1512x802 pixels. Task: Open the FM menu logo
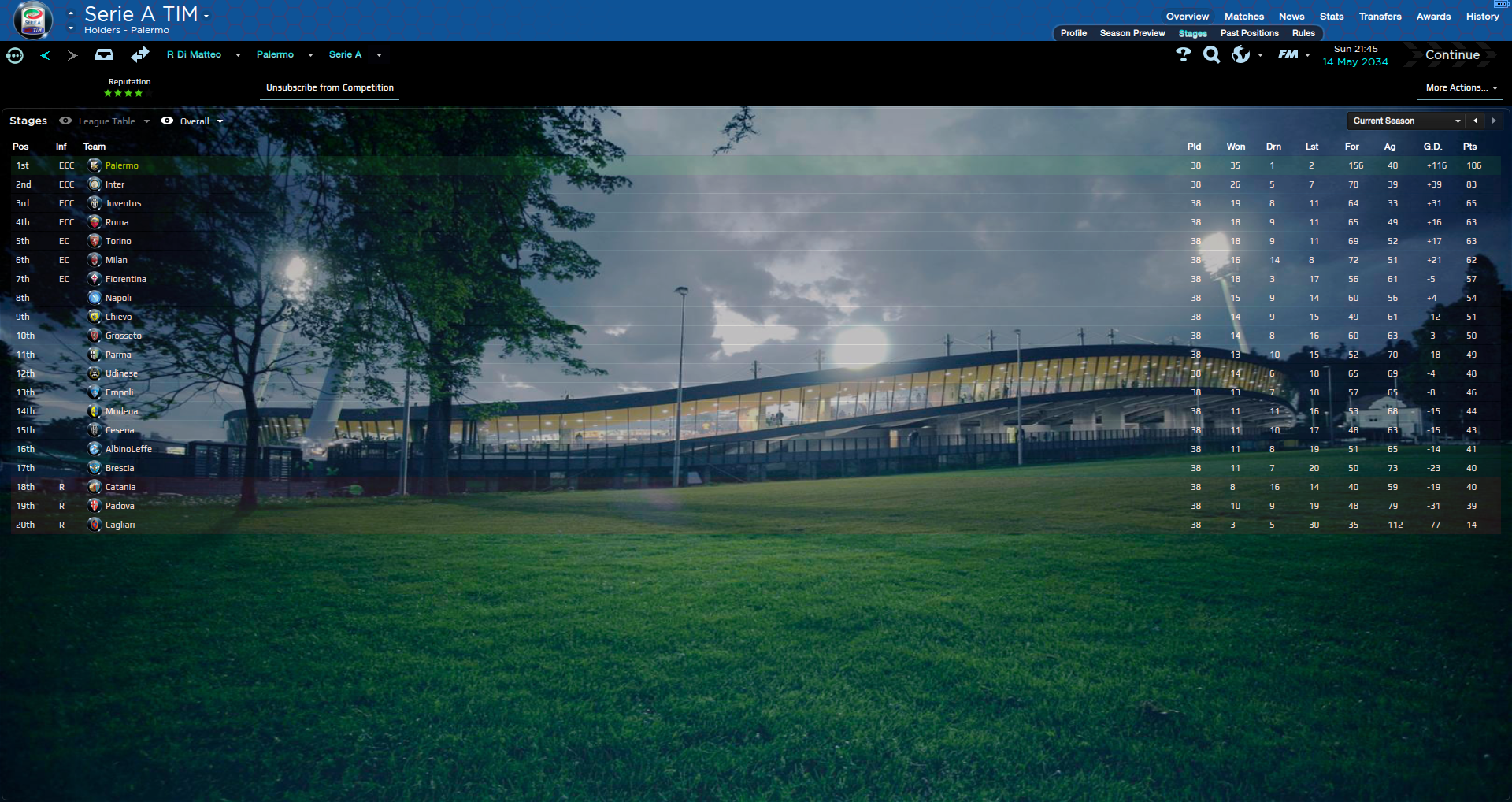pos(1288,54)
